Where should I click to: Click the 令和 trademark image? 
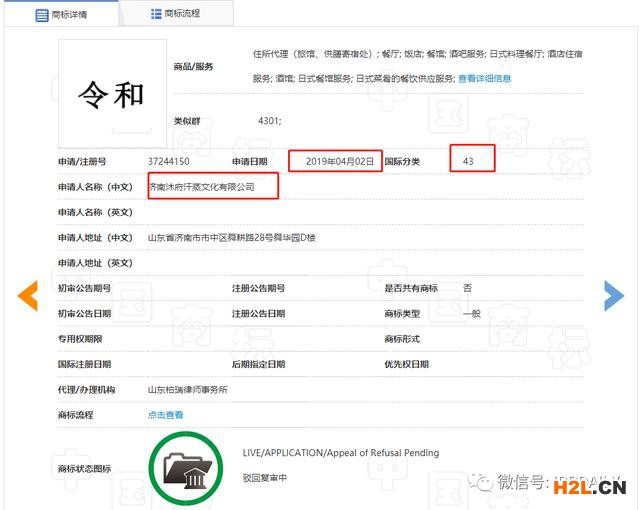tap(112, 93)
